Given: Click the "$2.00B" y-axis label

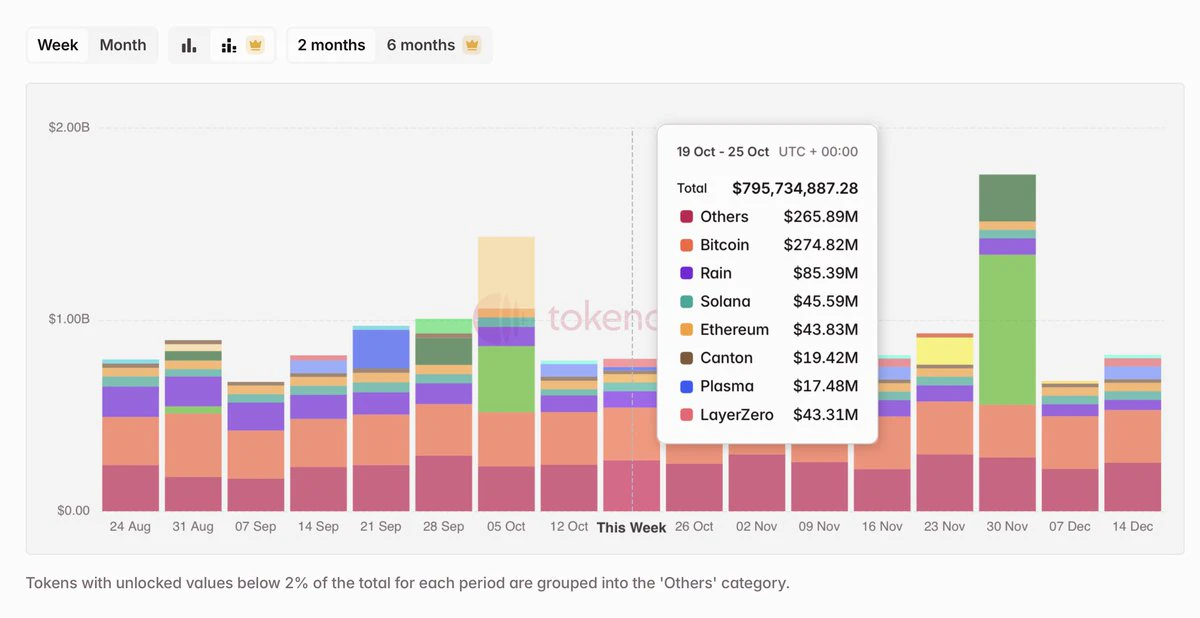Looking at the screenshot, I should pos(69,127).
